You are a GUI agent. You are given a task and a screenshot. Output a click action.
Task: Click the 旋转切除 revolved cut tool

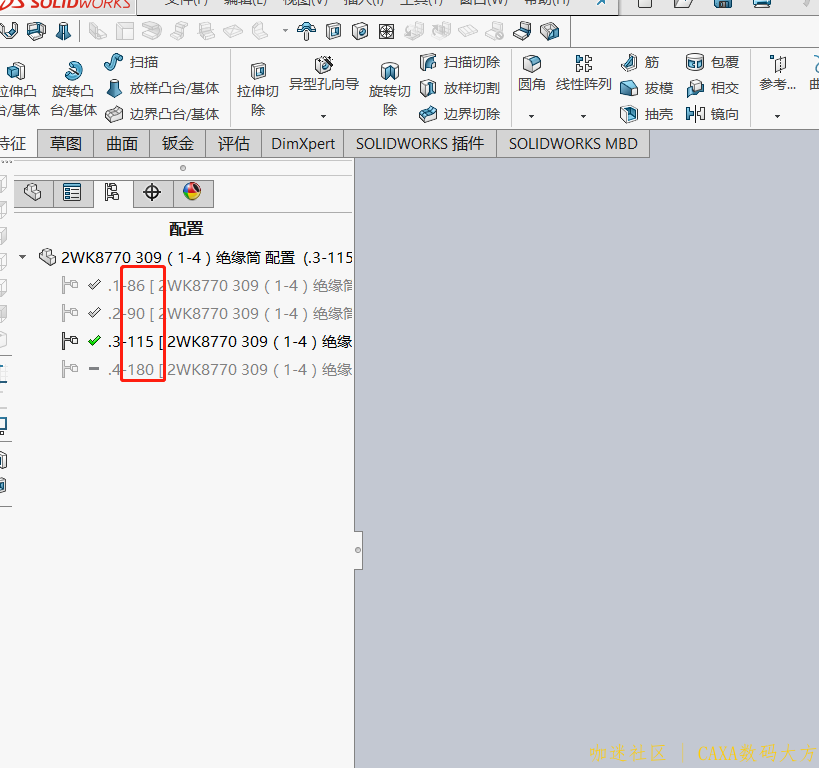click(x=390, y=89)
